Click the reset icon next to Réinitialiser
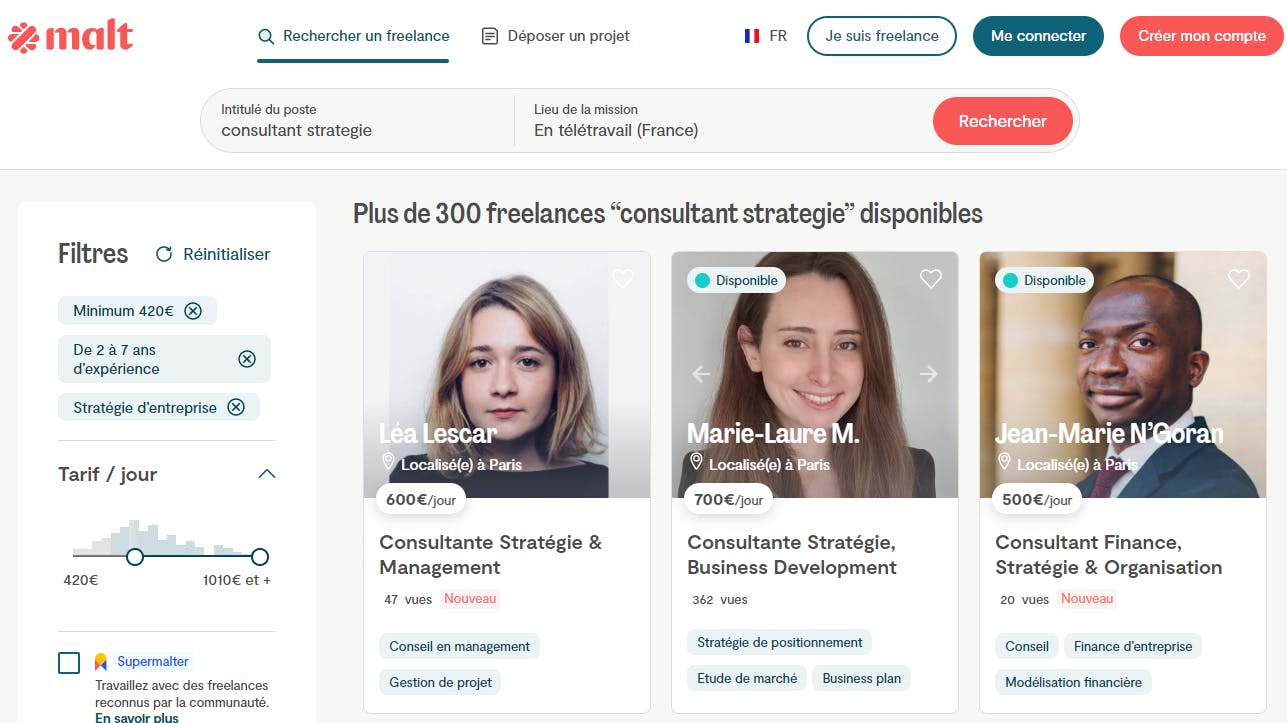 click(x=164, y=254)
